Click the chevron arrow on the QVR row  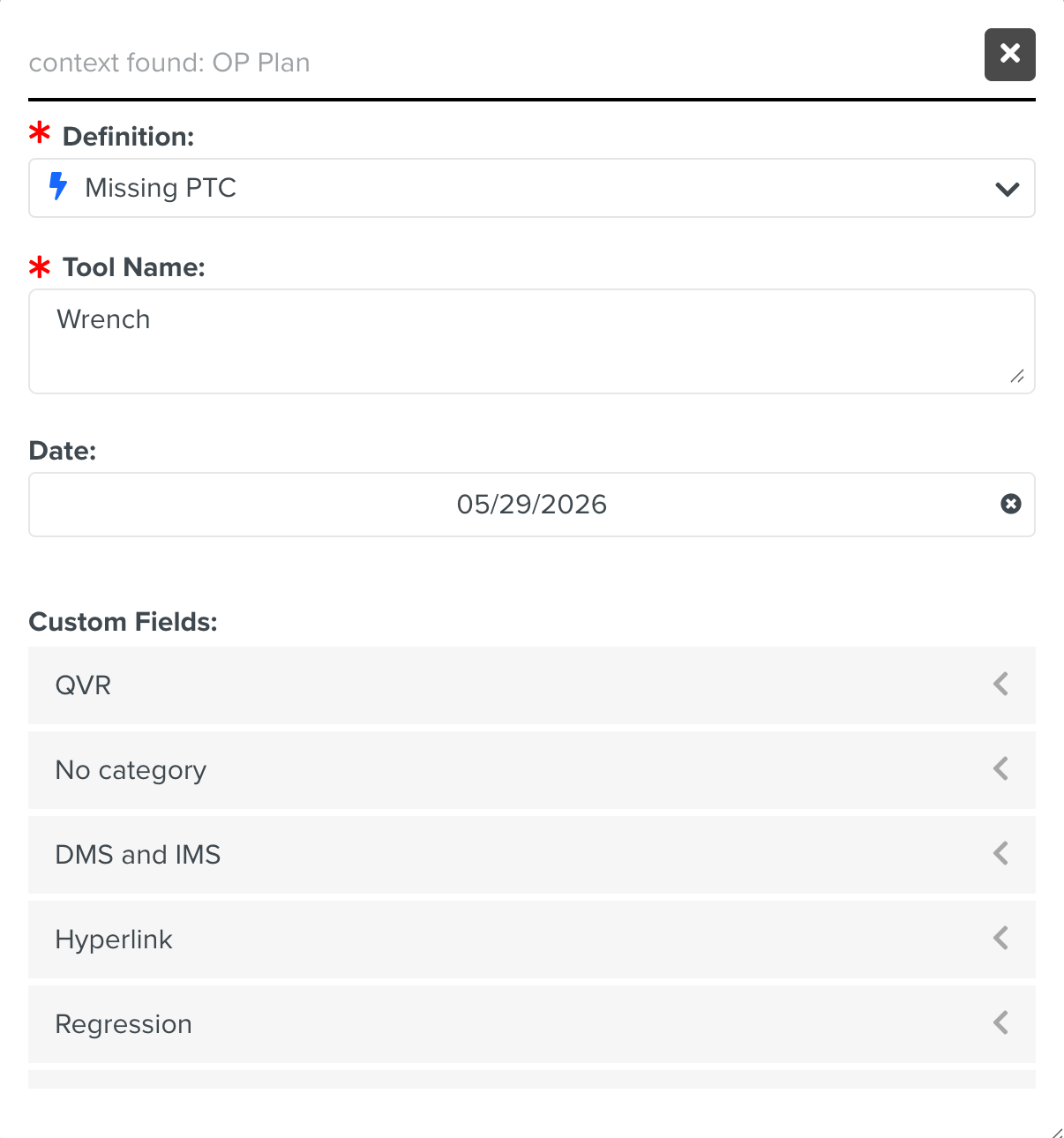(1000, 684)
